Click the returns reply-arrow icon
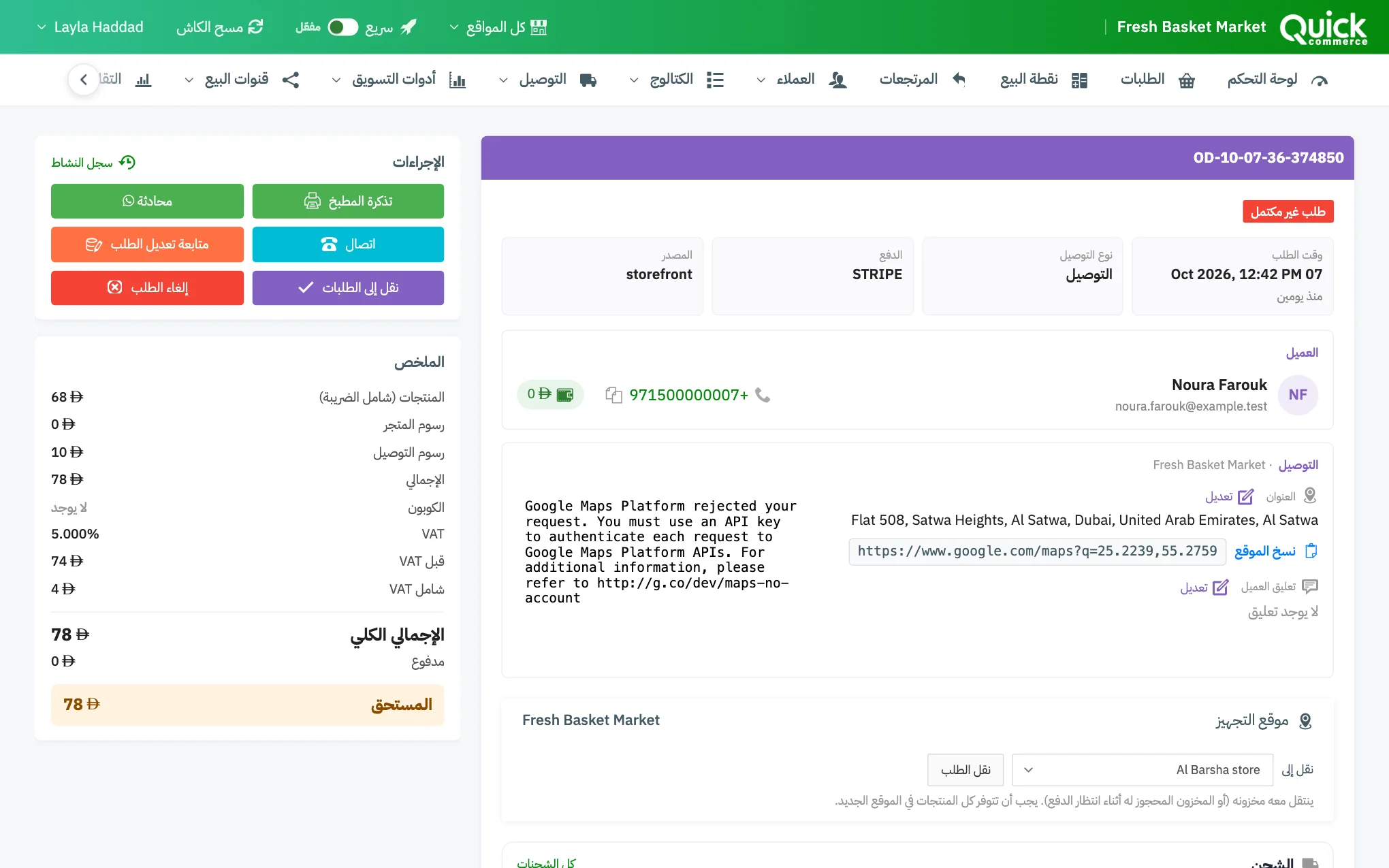Screen dimensions: 1389x868 tap(959, 80)
